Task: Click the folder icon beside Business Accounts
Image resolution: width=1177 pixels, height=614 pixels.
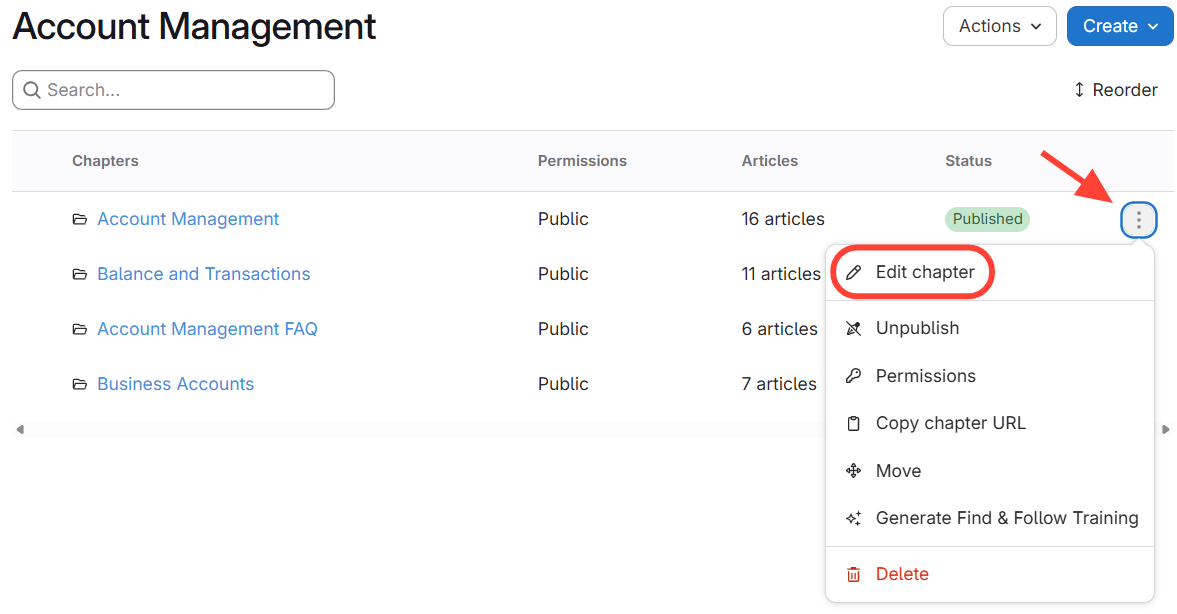Action: pos(80,384)
